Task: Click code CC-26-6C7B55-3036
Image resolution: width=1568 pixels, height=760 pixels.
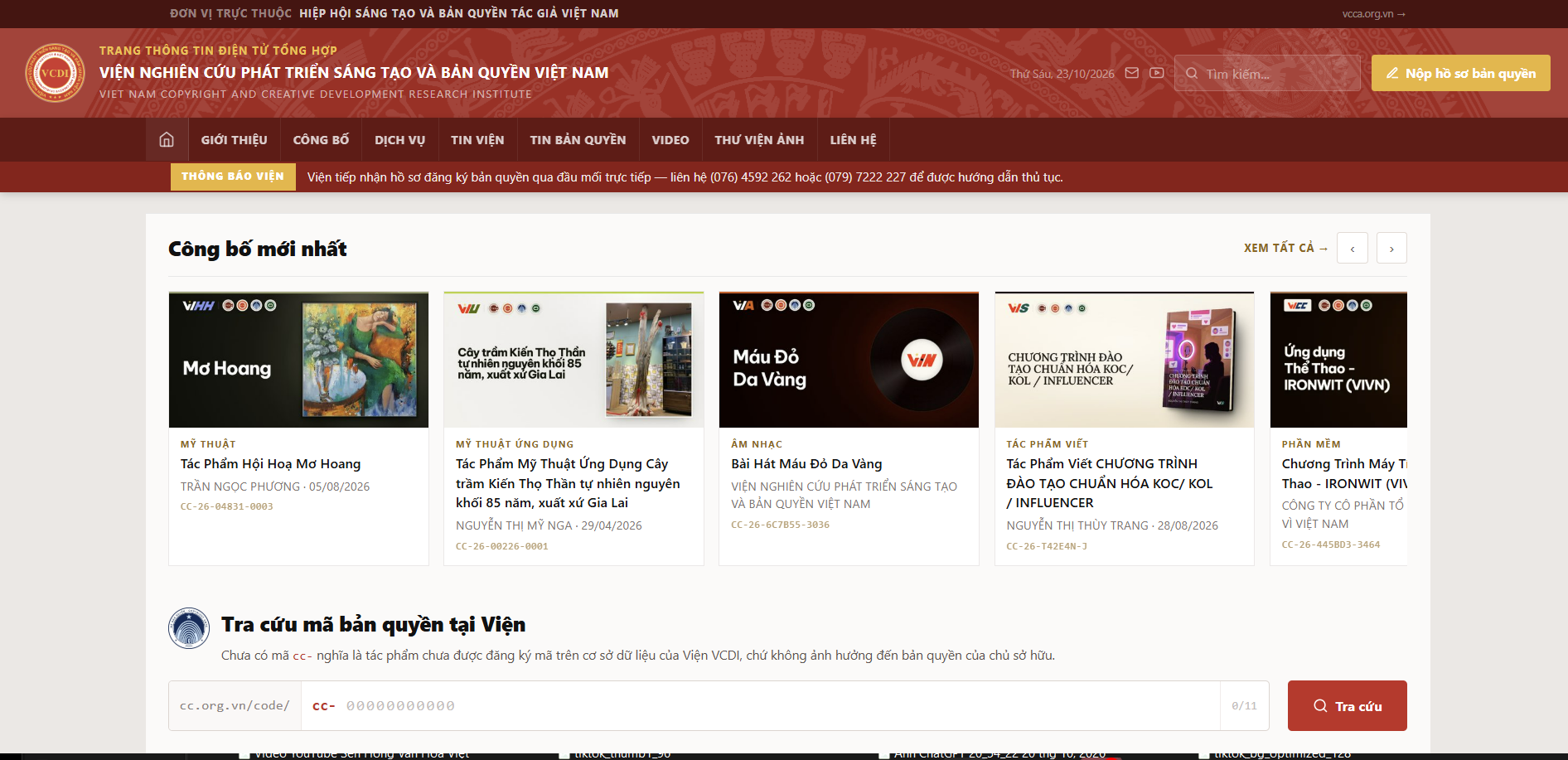Action: pos(780,525)
